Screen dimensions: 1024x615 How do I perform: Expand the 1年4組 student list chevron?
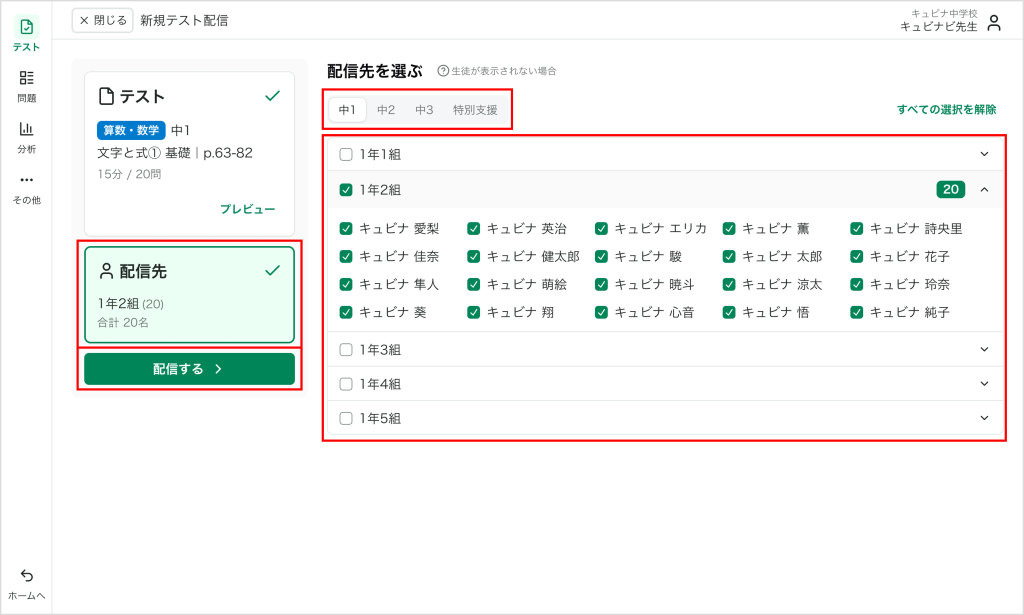coord(984,383)
